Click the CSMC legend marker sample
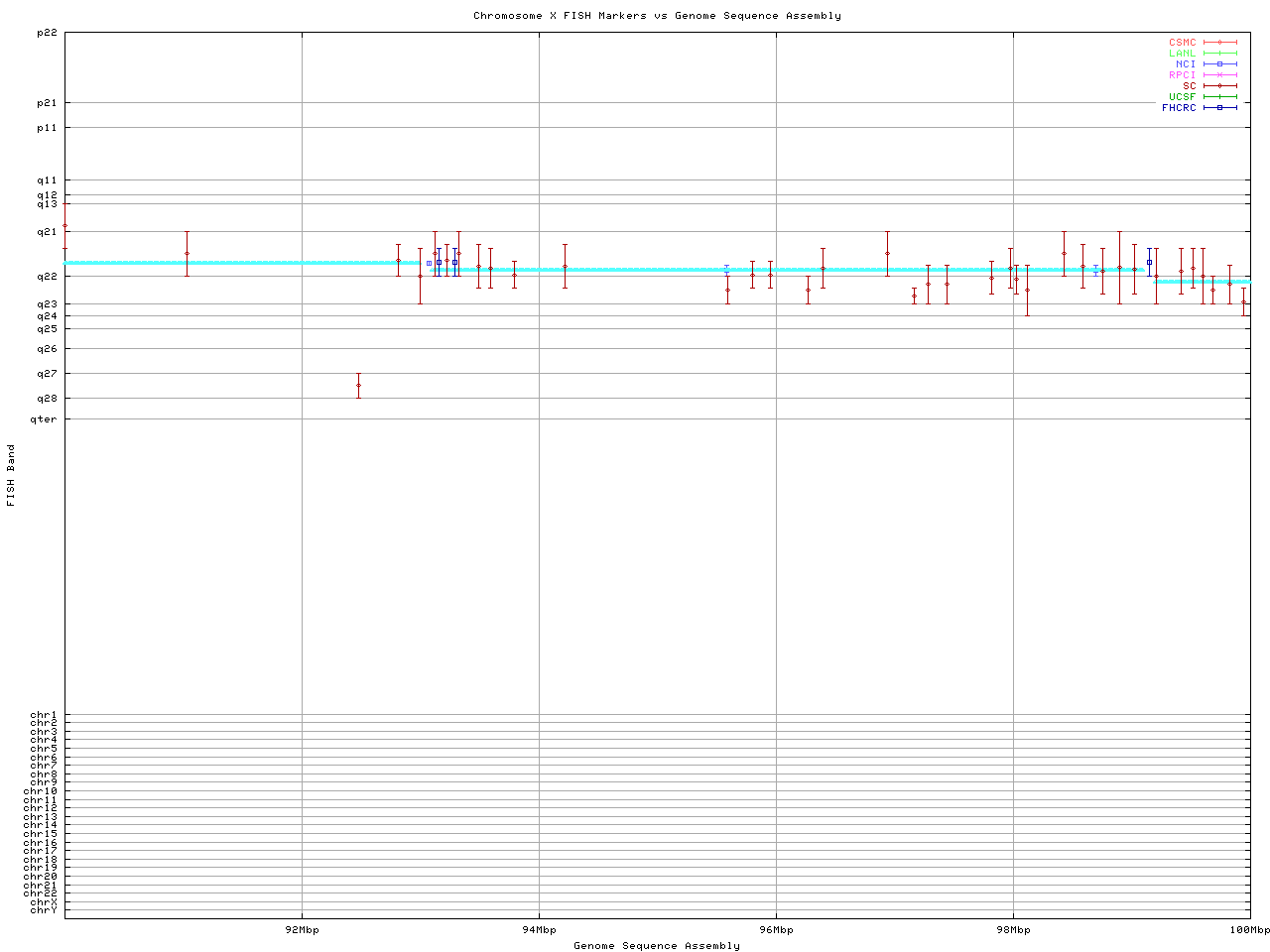 (x=1219, y=43)
